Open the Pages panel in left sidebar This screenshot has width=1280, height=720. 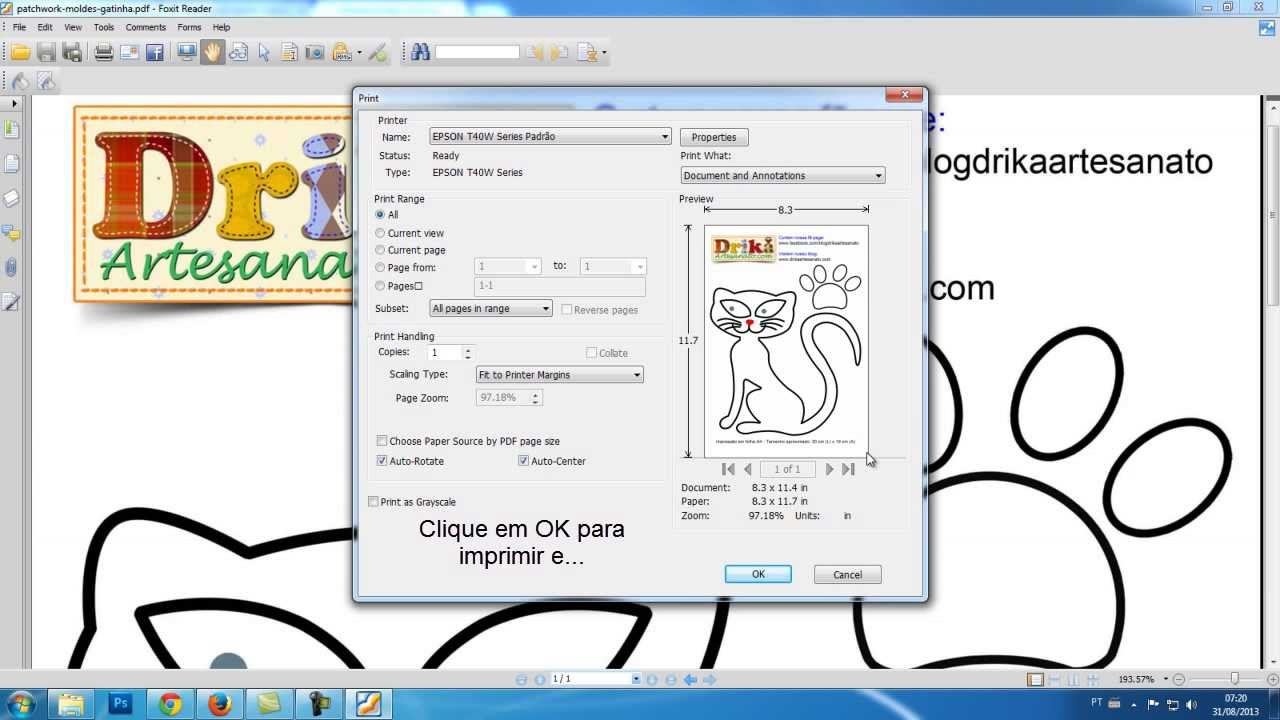click(12, 164)
